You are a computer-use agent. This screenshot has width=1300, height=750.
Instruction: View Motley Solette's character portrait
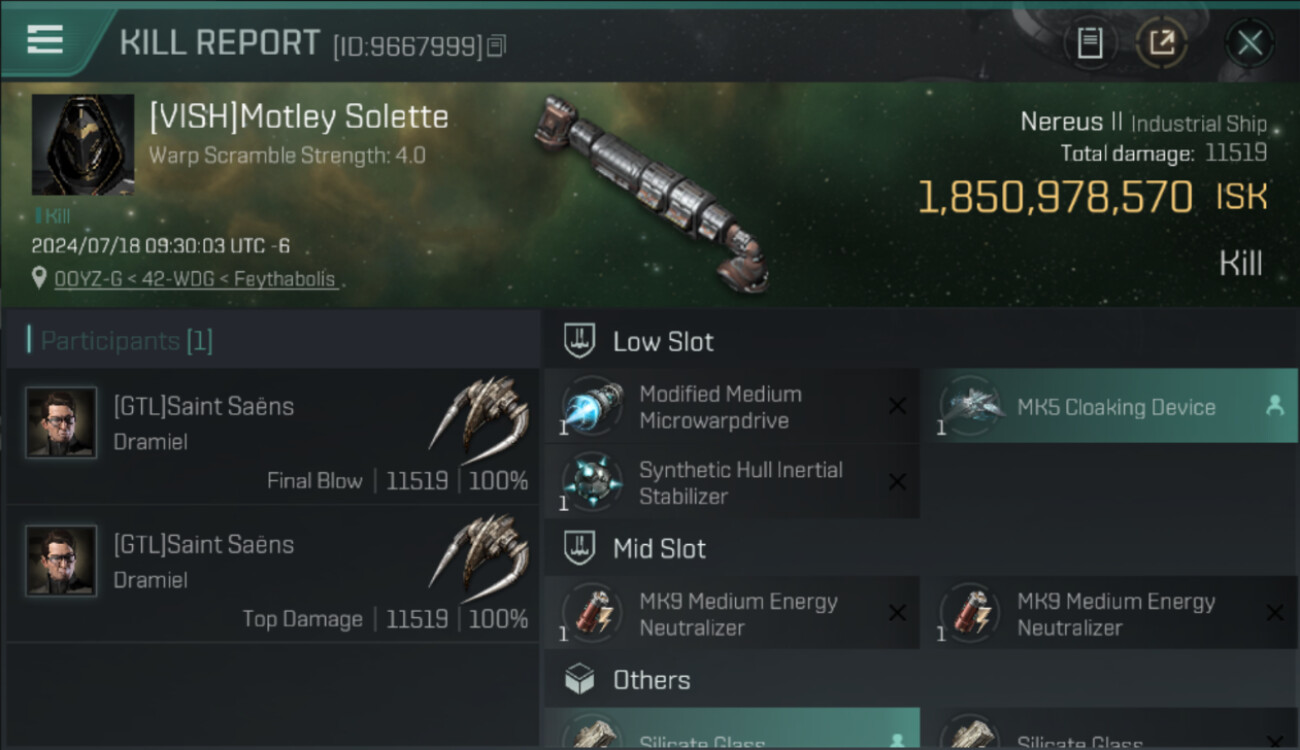coord(83,145)
